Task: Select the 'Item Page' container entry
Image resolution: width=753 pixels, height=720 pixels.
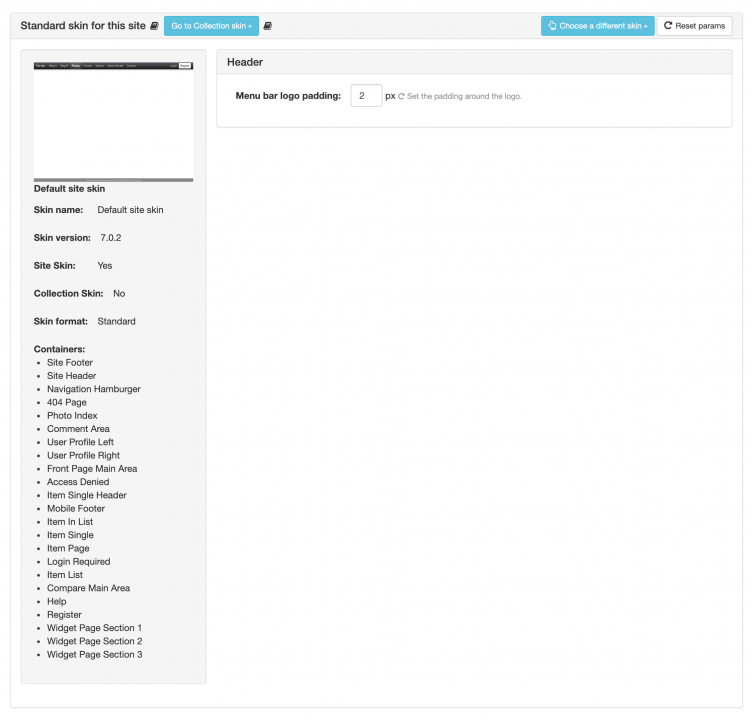Action: [68, 549]
